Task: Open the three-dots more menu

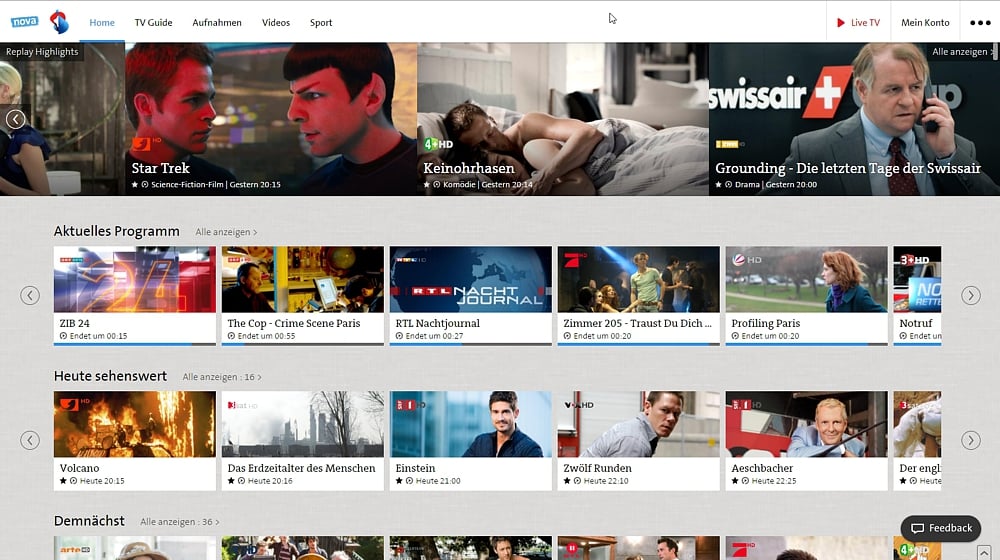Action: pyautogui.click(x=980, y=22)
